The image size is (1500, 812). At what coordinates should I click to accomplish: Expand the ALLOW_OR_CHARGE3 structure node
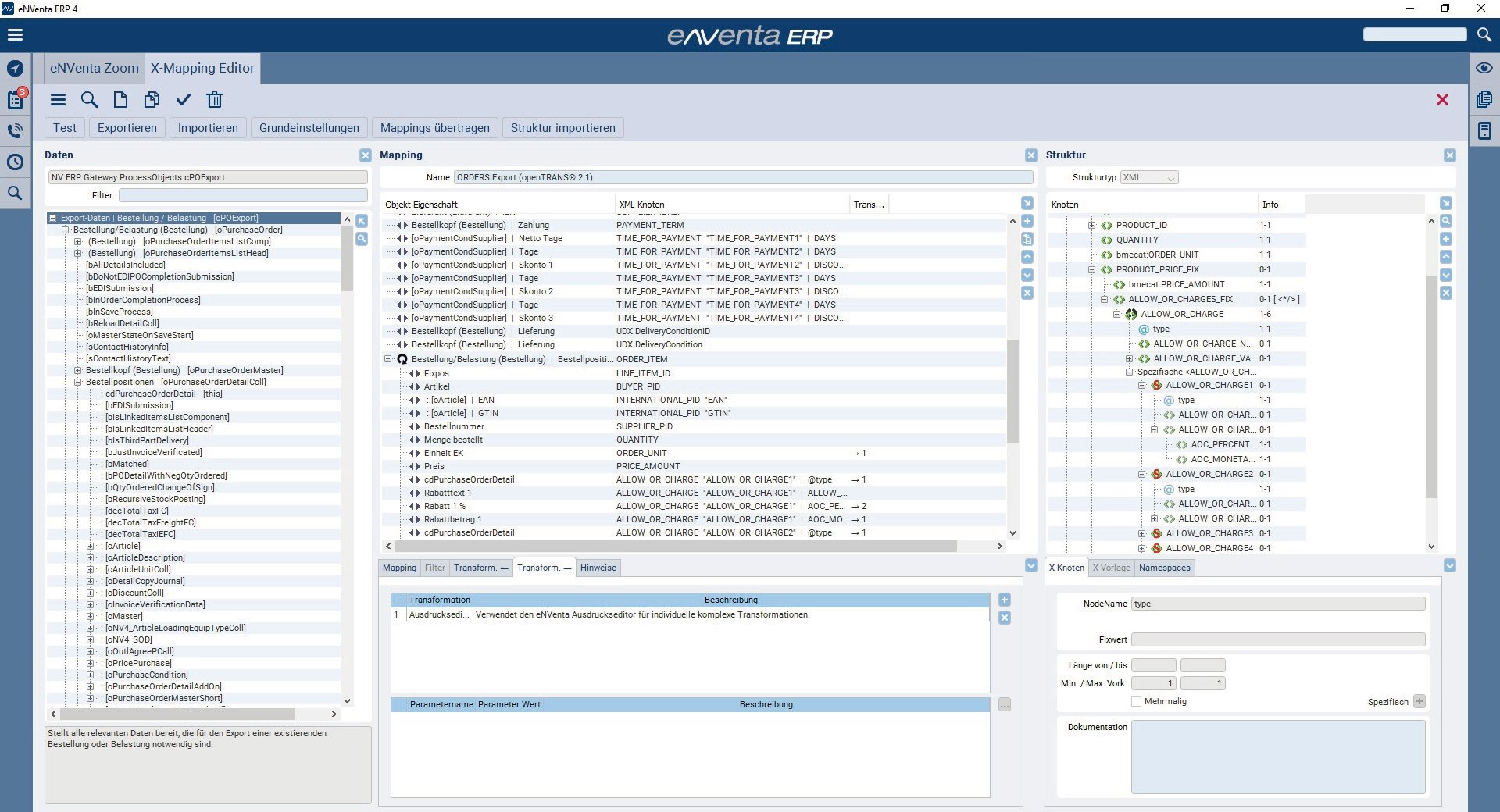point(1141,534)
